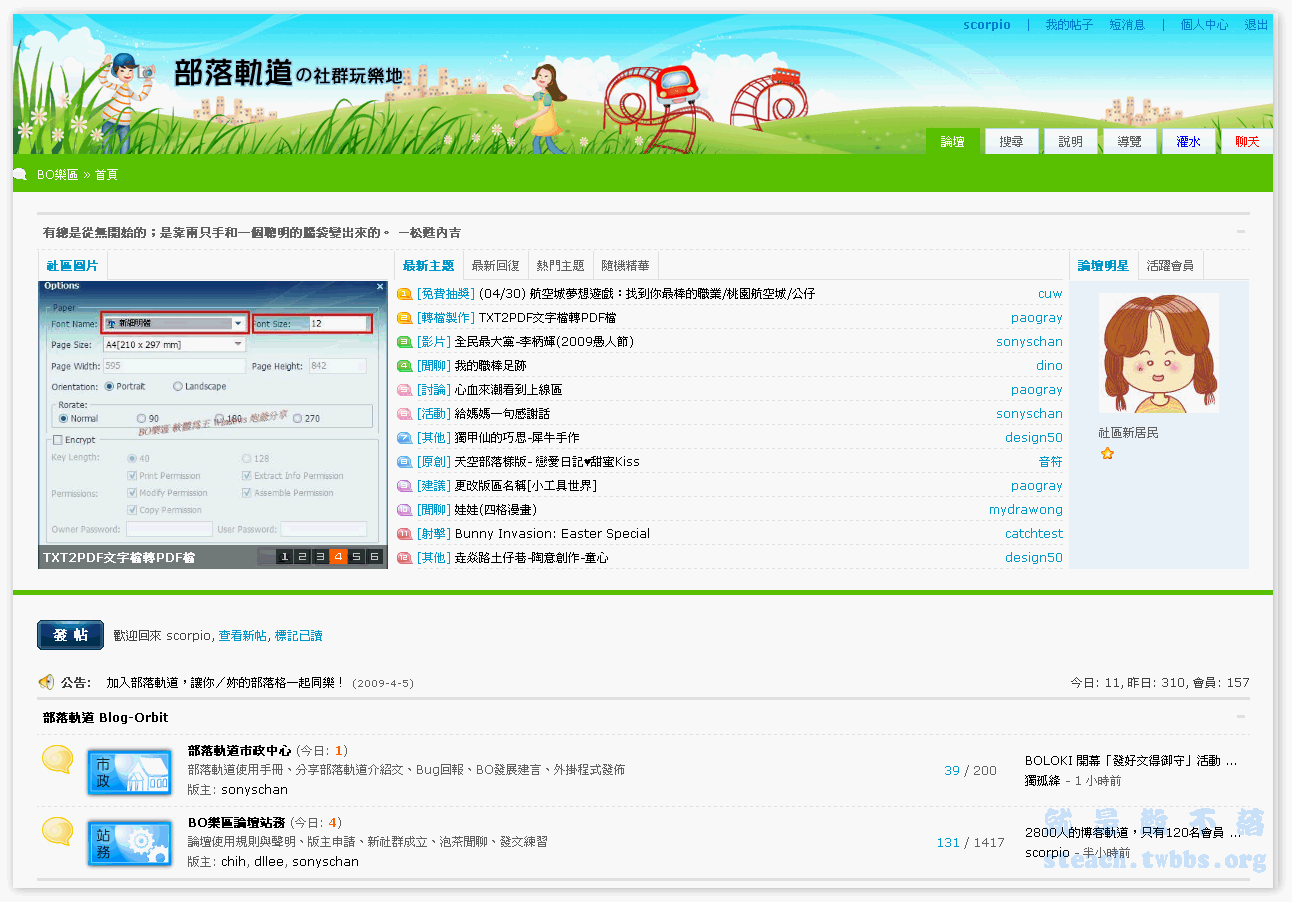This screenshot has height=902, width=1292.
Task: Open the 查看新帖 link
Action: 242,636
